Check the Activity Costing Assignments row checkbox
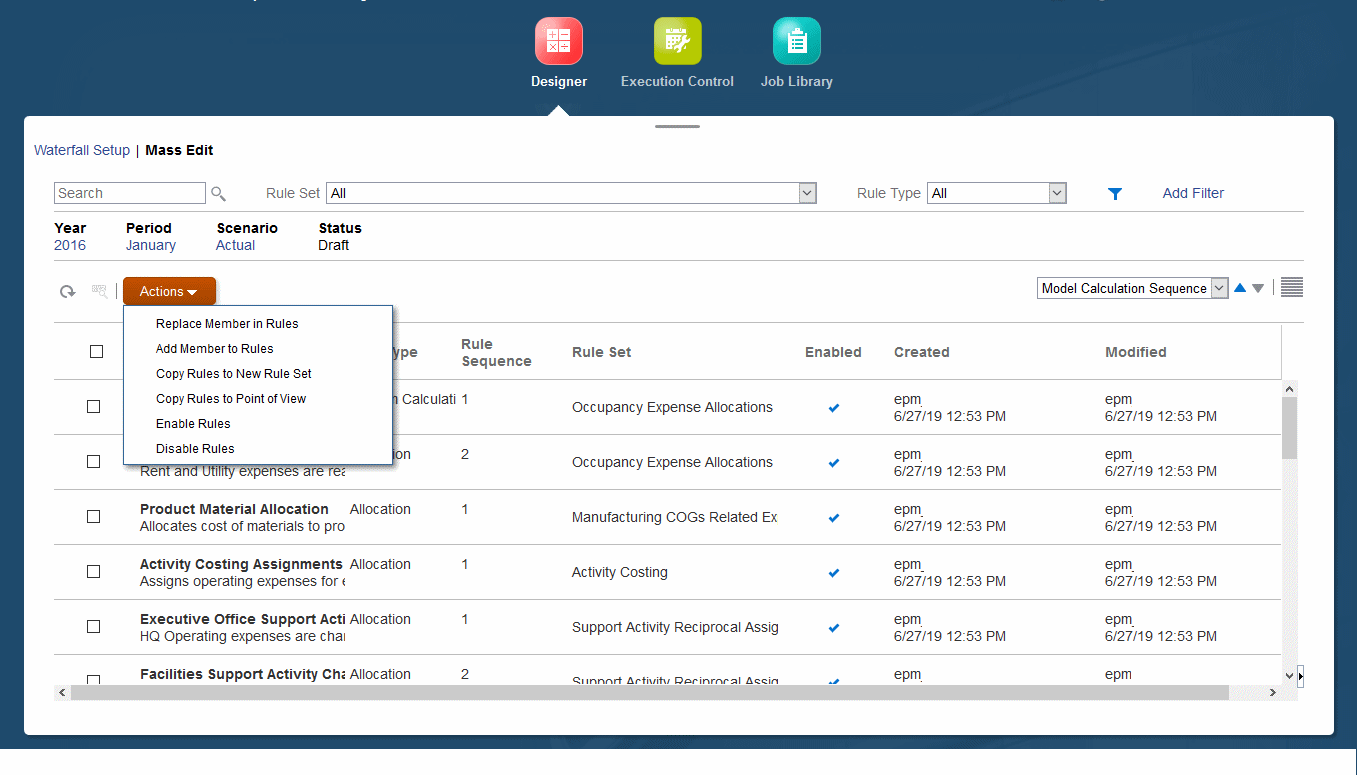The height and width of the screenshot is (775, 1357). point(93,572)
